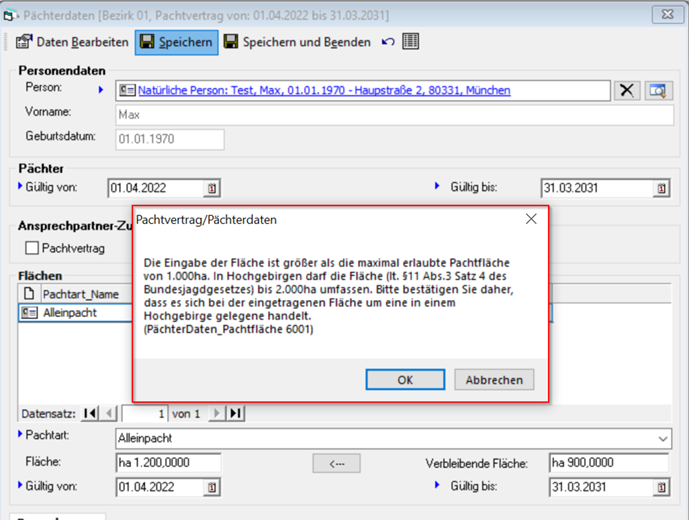Clear the person with the X icon

tap(627, 91)
